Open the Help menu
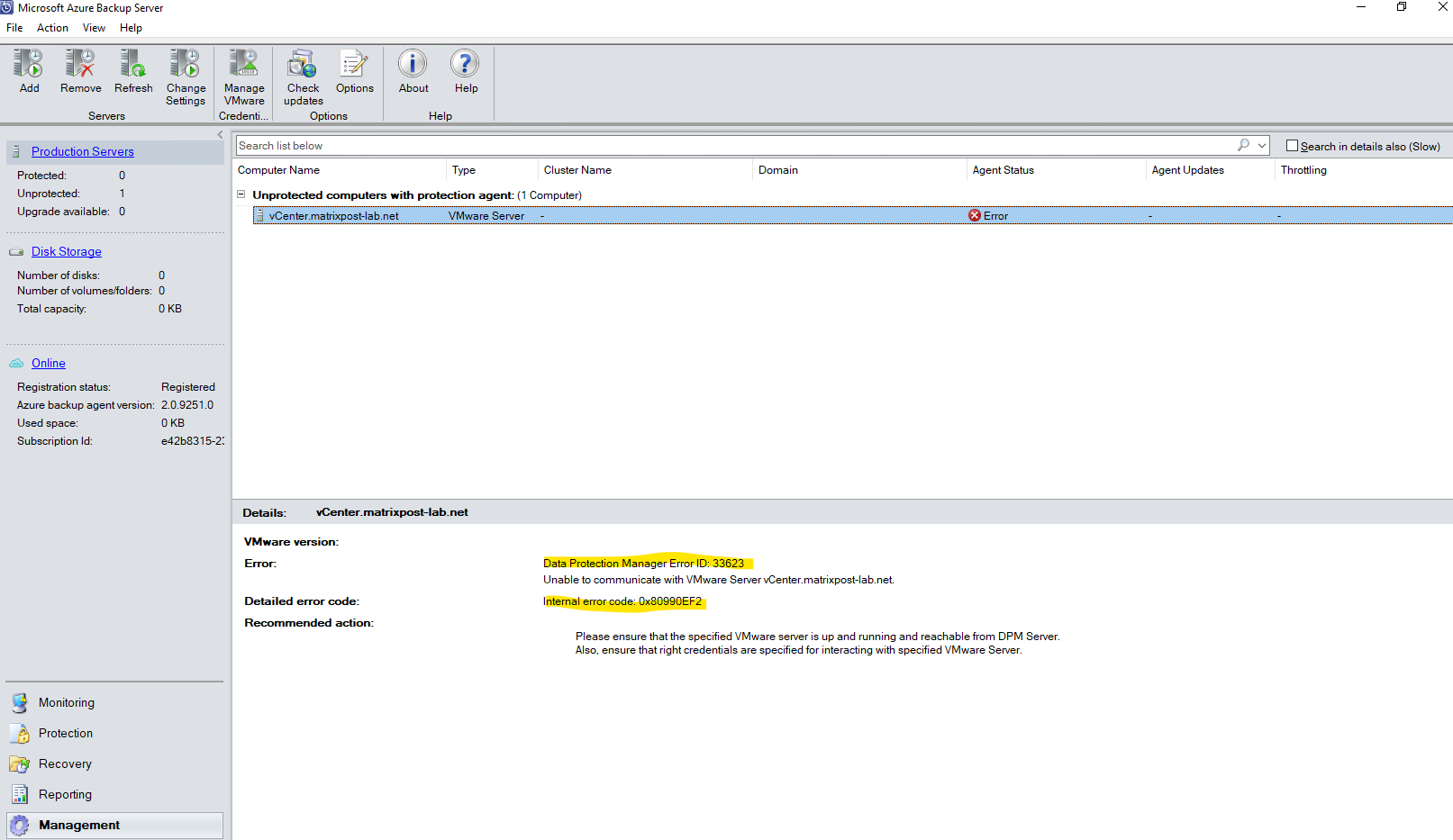Image resolution: width=1453 pixels, height=840 pixels. [131, 28]
